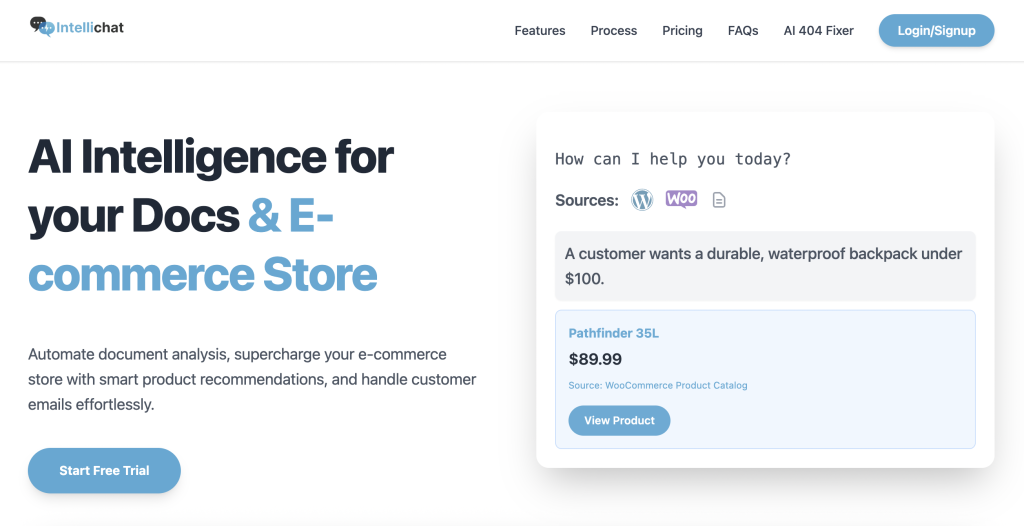Image resolution: width=1024 pixels, height=526 pixels.
Task: Select the waterproof backpack customer message
Action: [x=764, y=266]
